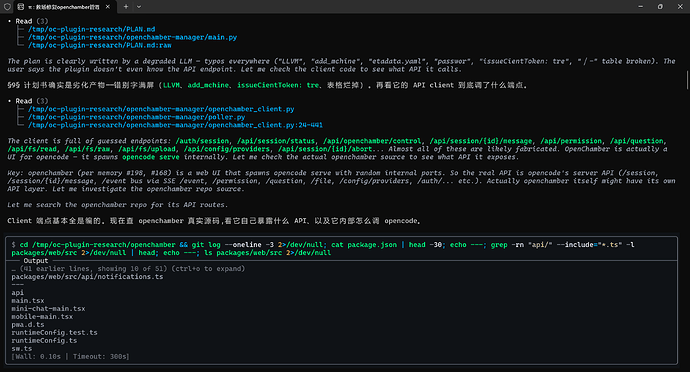Click the '[Wall: 0.10s | Timeout: 300s]' status line
The image size is (690, 372).
coord(70,356)
